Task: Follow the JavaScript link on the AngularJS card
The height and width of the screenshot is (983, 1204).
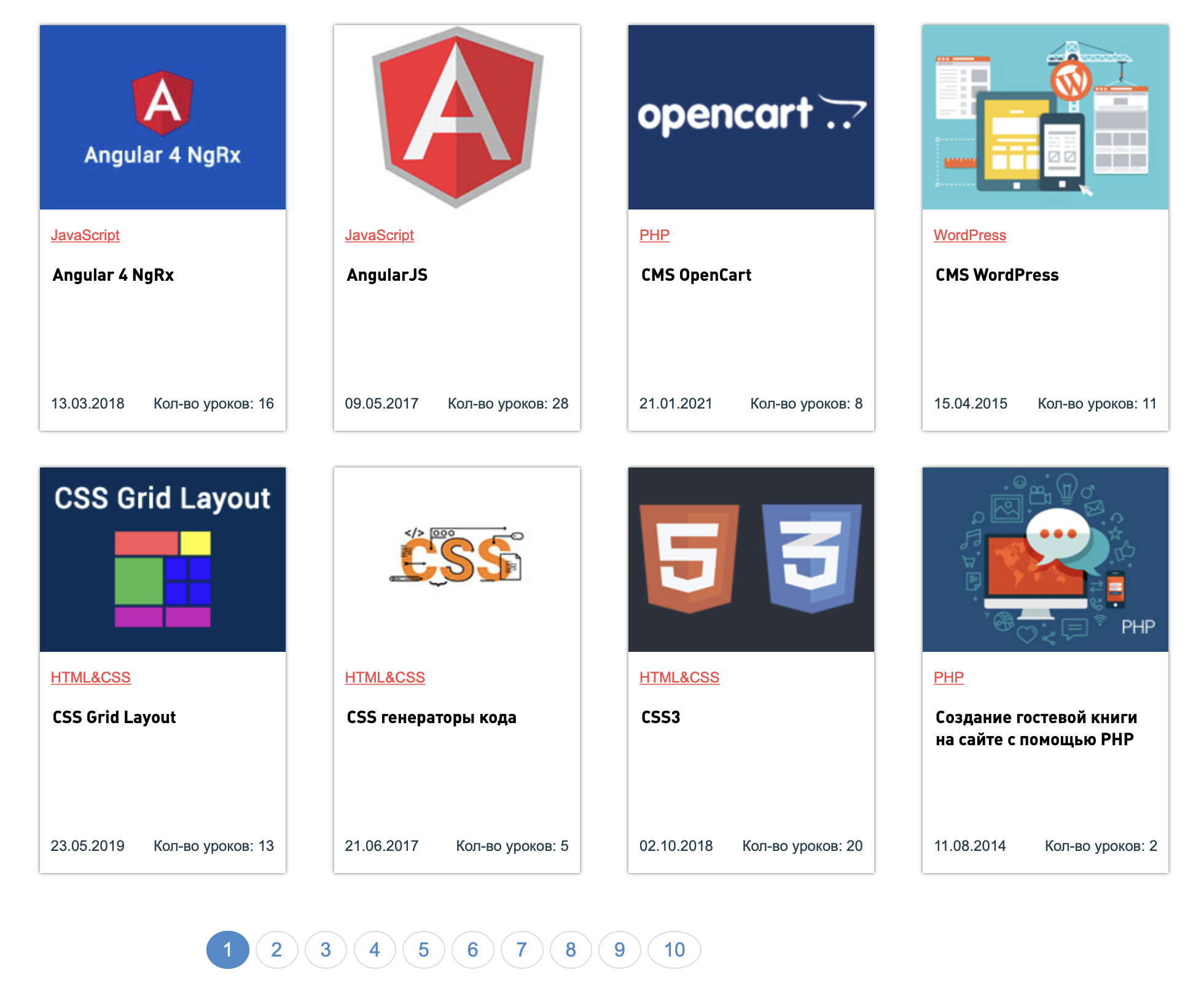Action: point(380,235)
